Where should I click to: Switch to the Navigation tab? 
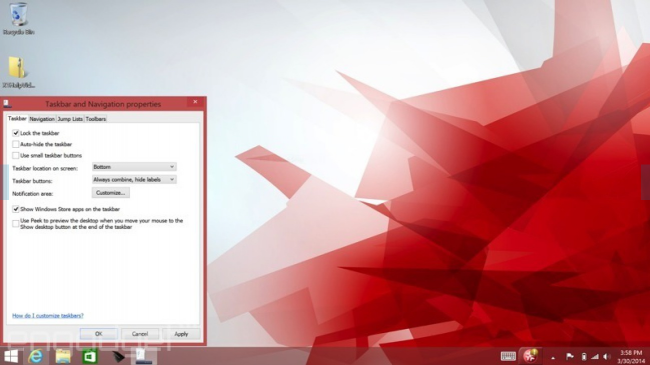42,119
